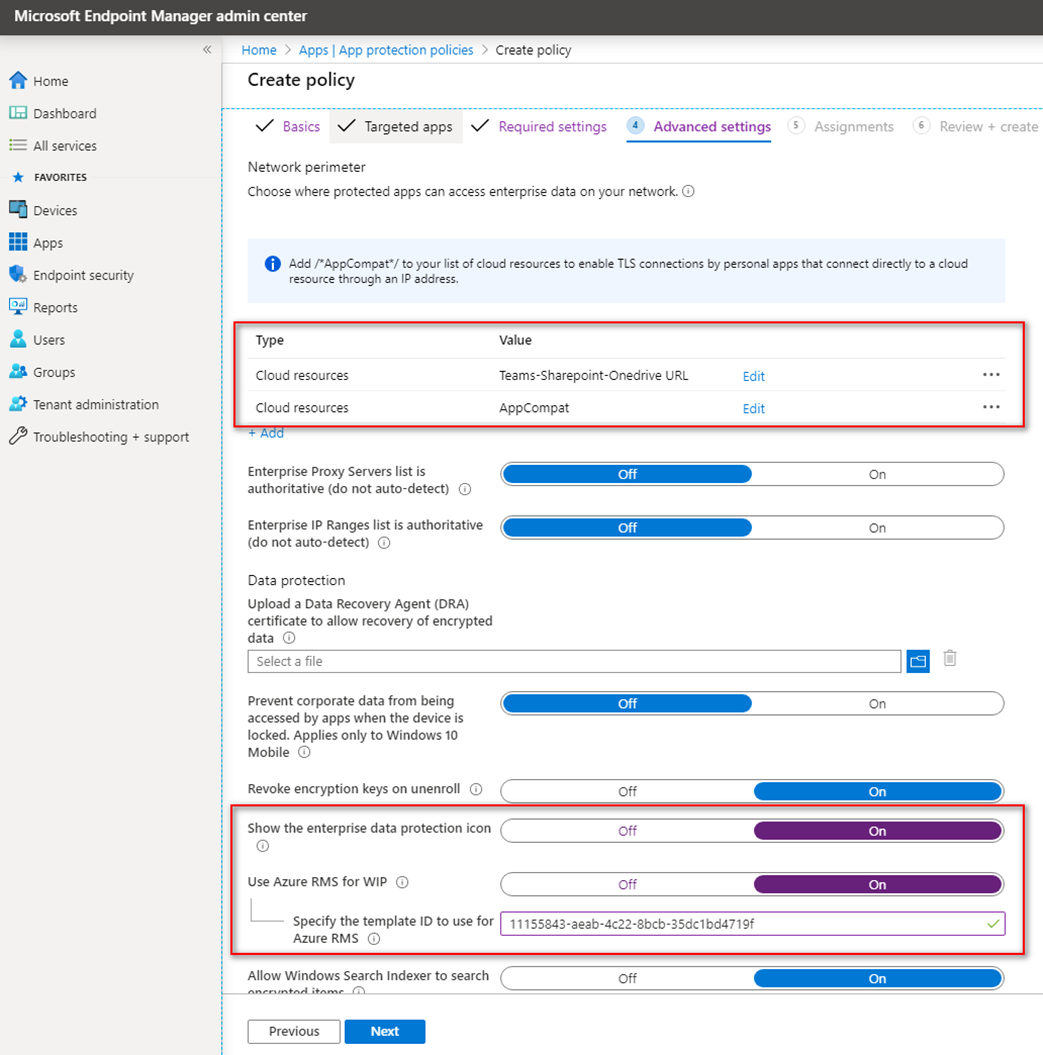The width and height of the screenshot is (1043, 1055).
Task: Show info for Windows 10 Mobile lock setting
Action: [x=304, y=752]
